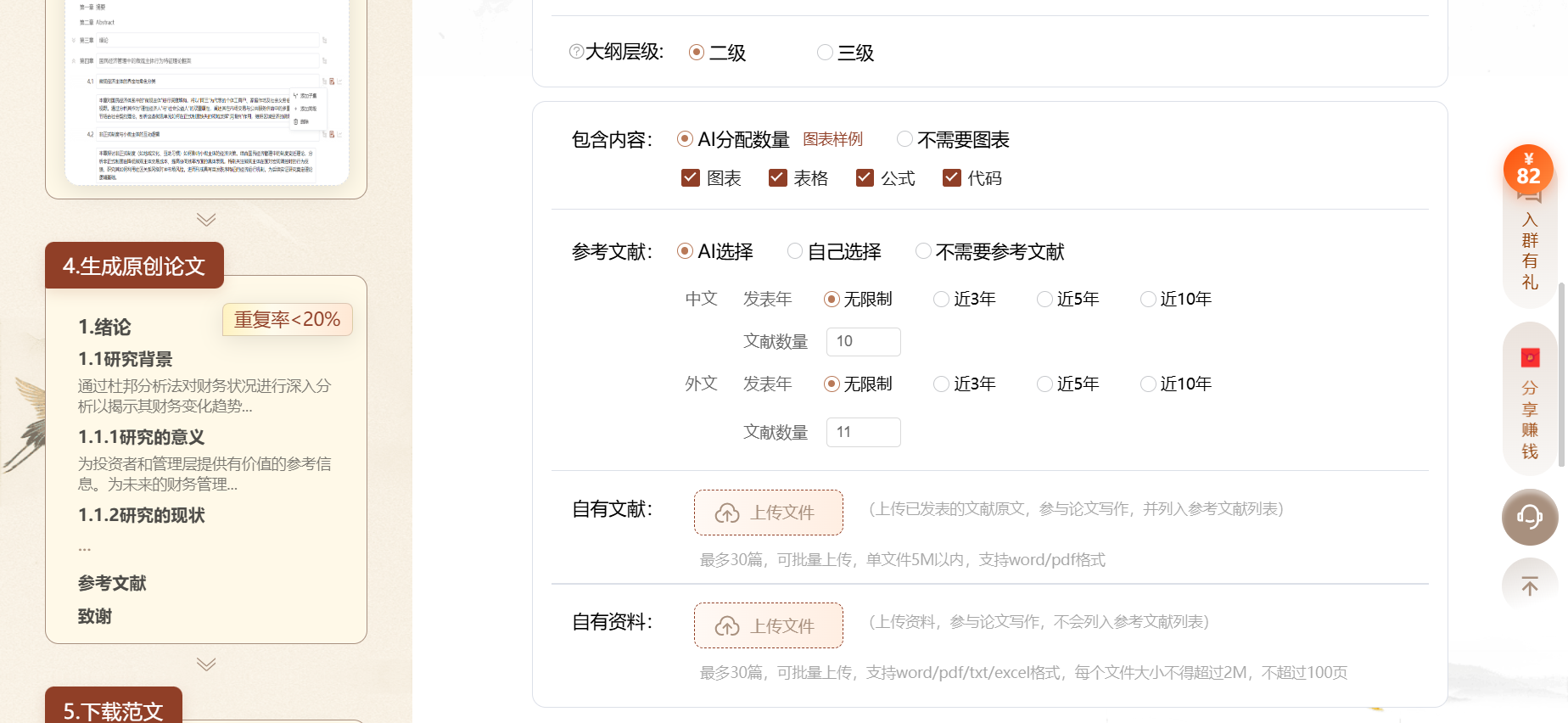Select 外文 发表年 近3年
Image resolution: width=1568 pixels, height=723 pixels.
(x=941, y=384)
